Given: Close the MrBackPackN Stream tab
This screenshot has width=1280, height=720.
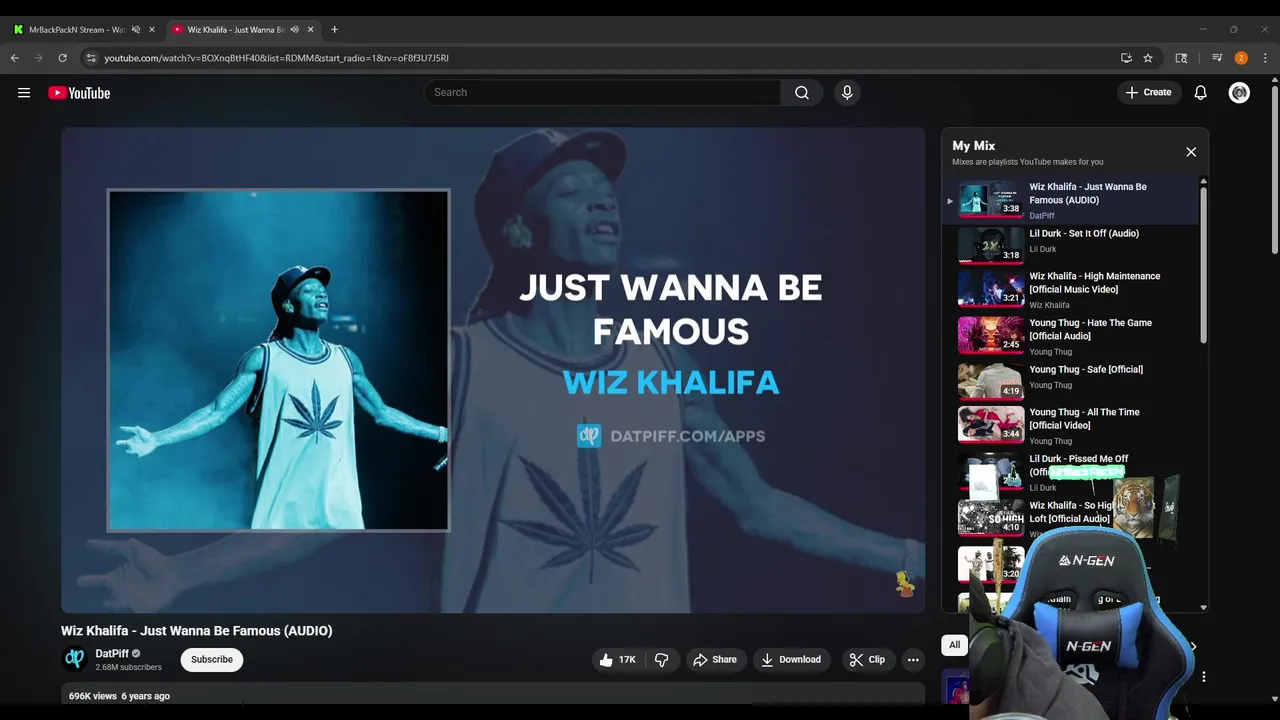Looking at the screenshot, I should (x=152, y=30).
